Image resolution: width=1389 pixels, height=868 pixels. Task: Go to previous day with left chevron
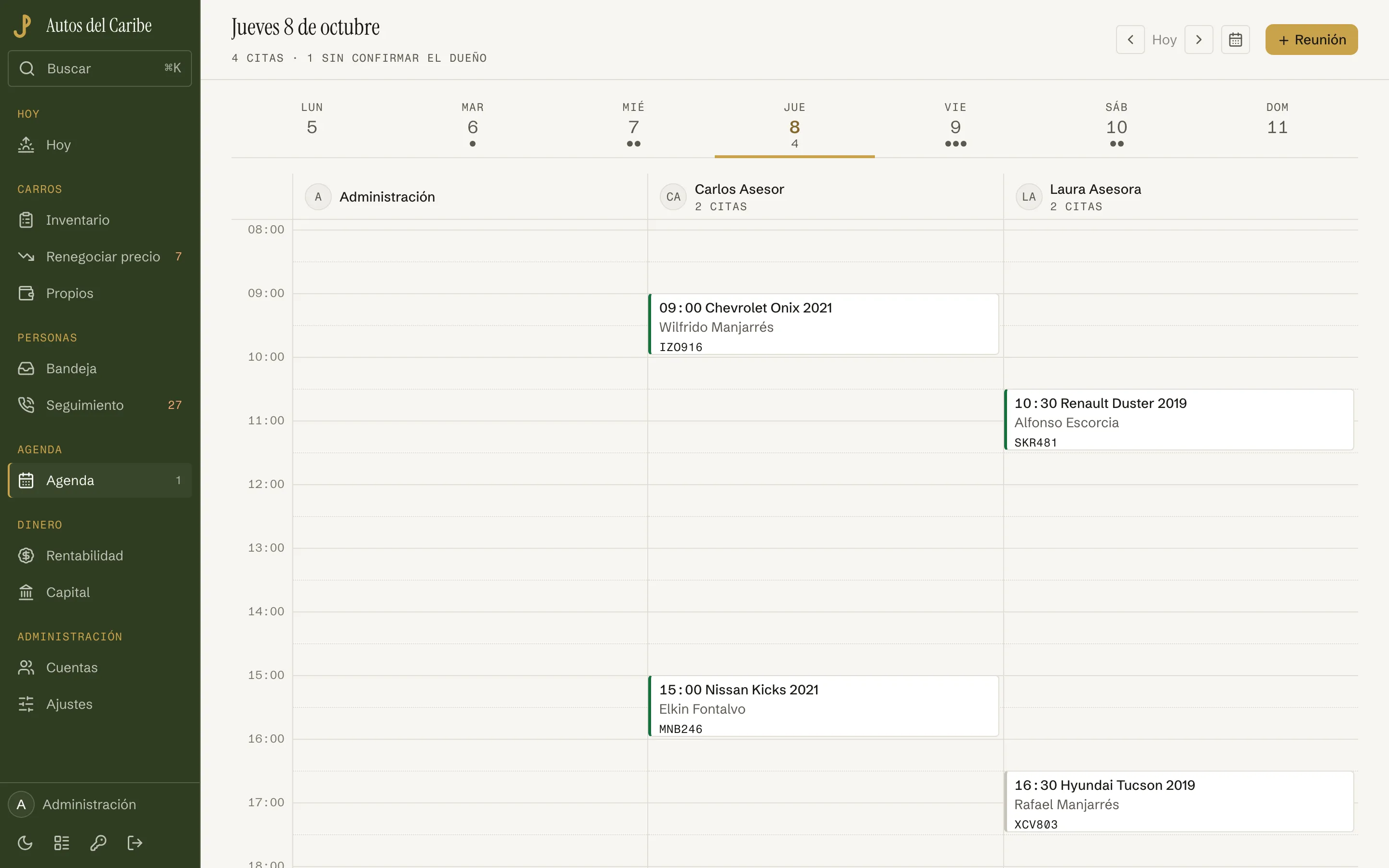[x=1130, y=40]
